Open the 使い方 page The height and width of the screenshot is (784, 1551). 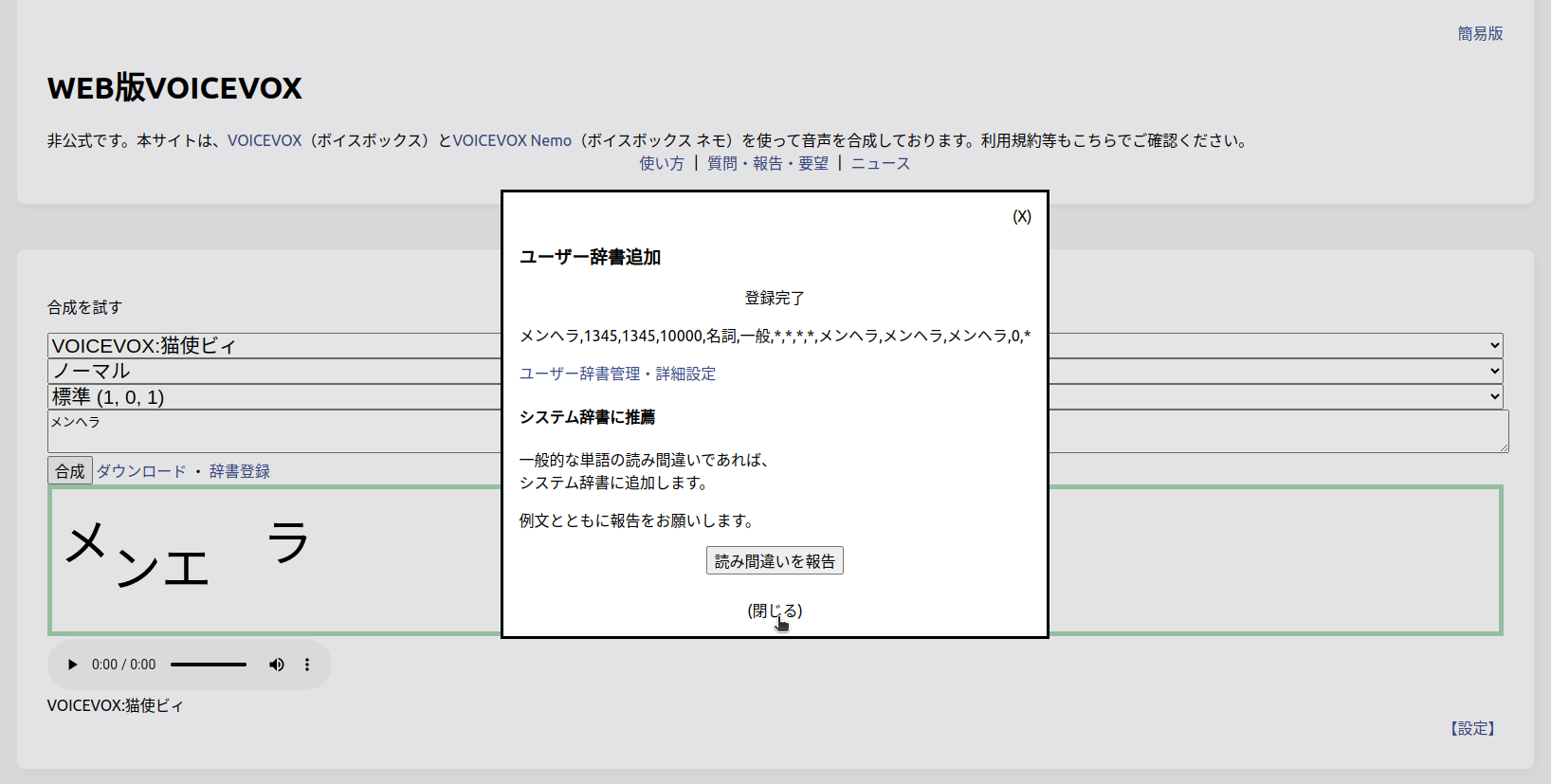tap(662, 163)
